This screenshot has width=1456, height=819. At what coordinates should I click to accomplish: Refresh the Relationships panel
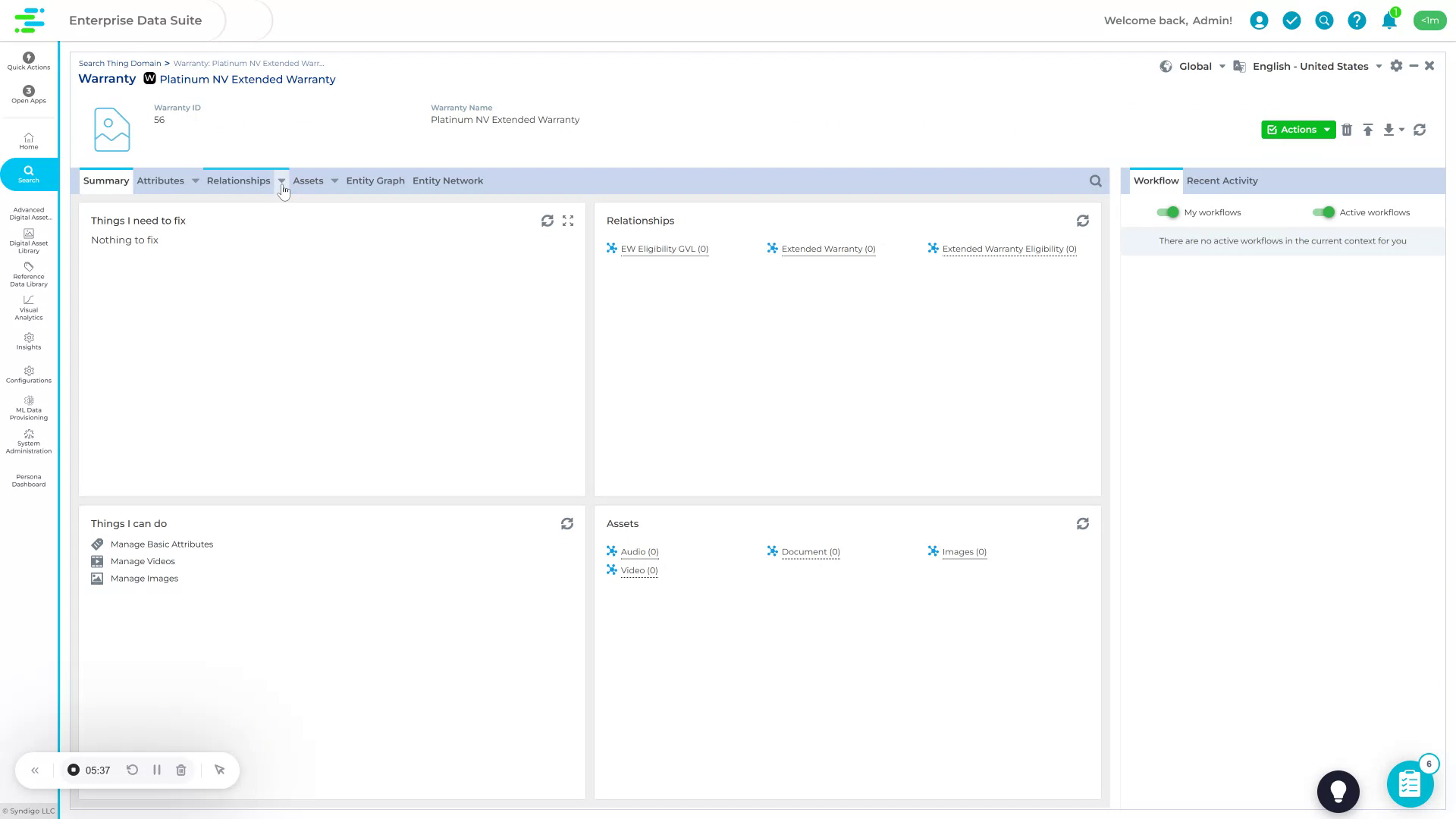pyautogui.click(x=1083, y=221)
